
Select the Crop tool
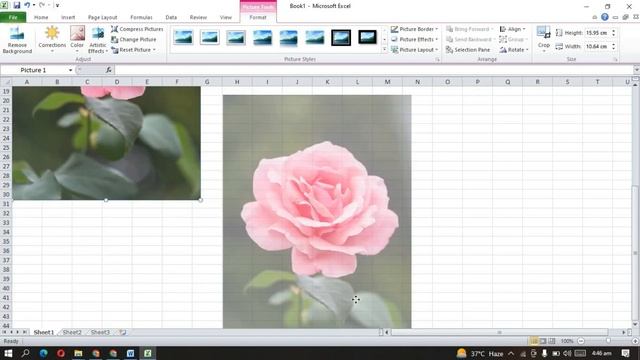(x=544, y=38)
